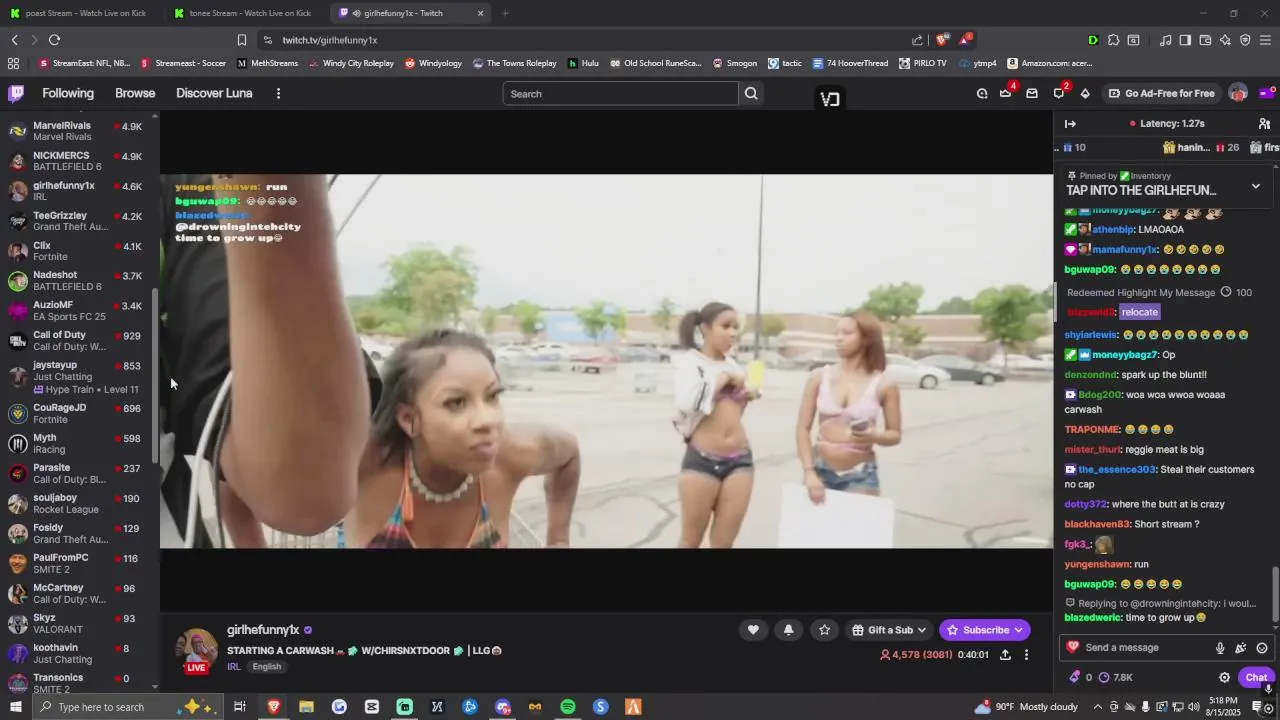Open the Following page
This screenshot has width=1280, height=720.
tap(68, 93)
